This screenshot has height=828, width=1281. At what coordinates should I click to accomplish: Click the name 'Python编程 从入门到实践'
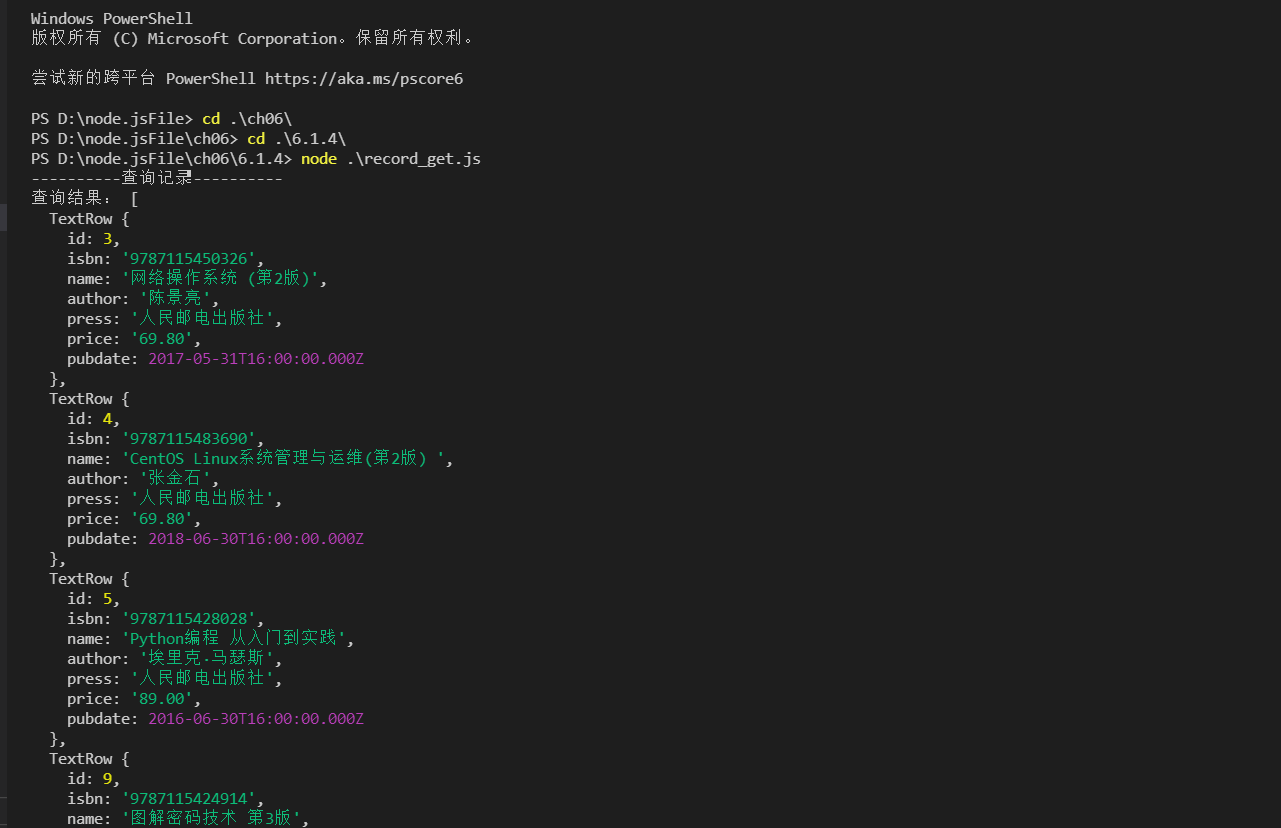(235, 638)
